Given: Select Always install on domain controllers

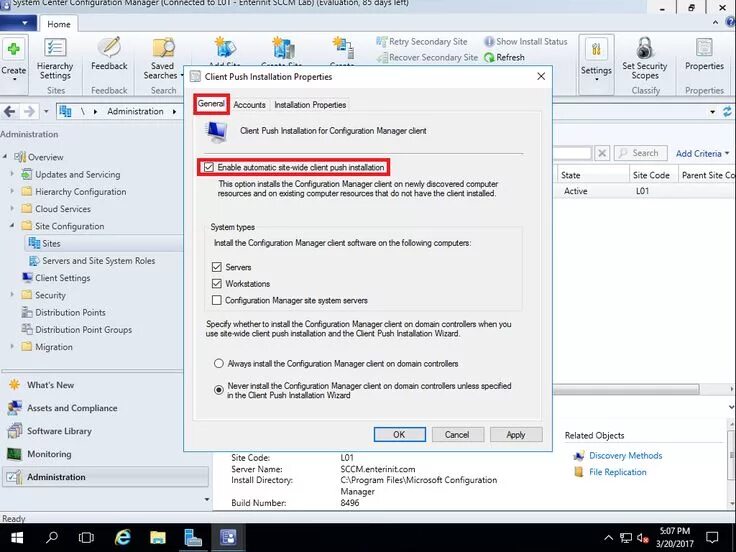Looking at the screenshot, I should tap(219, 364).
